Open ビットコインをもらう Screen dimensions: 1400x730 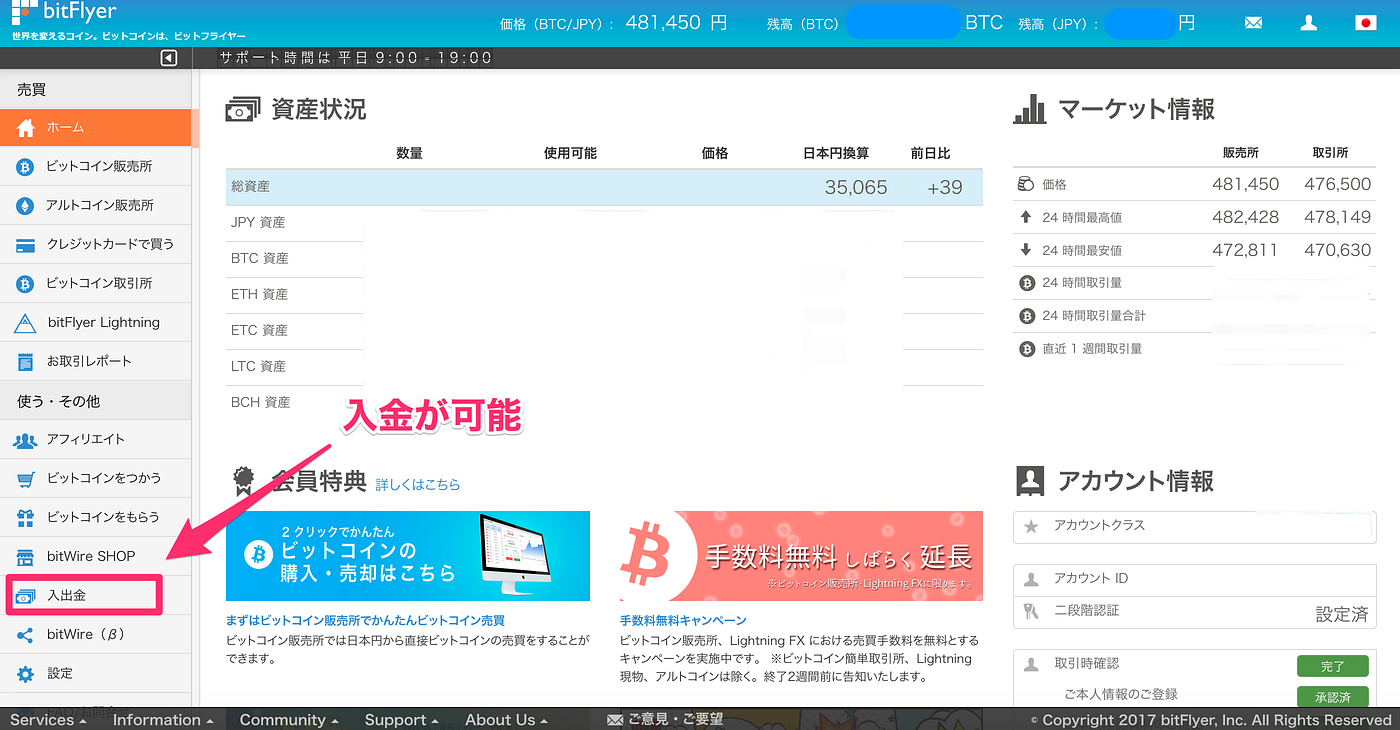pyautogui.click(x=95, y=518)
